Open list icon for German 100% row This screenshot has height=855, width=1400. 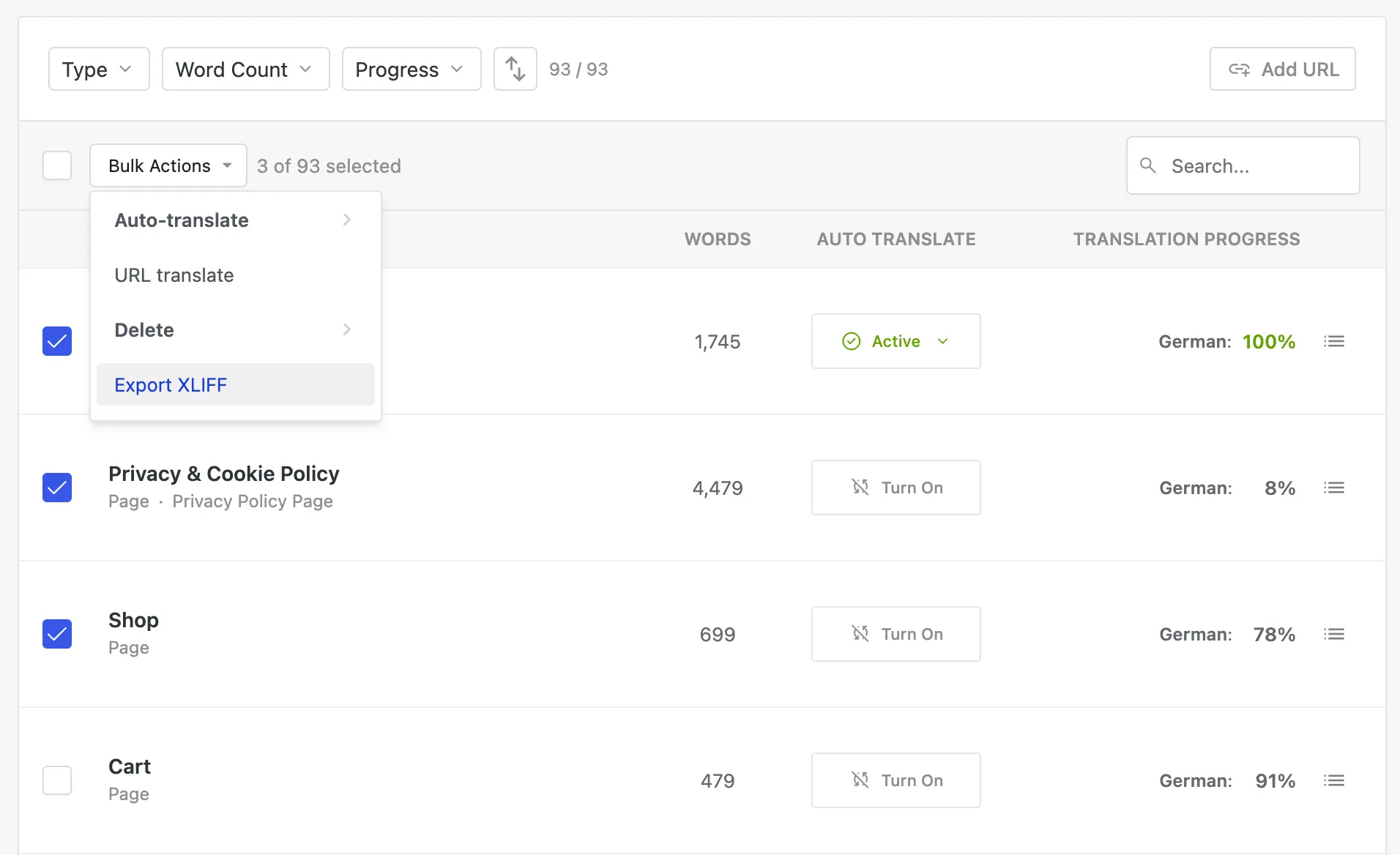[1334, 341]
